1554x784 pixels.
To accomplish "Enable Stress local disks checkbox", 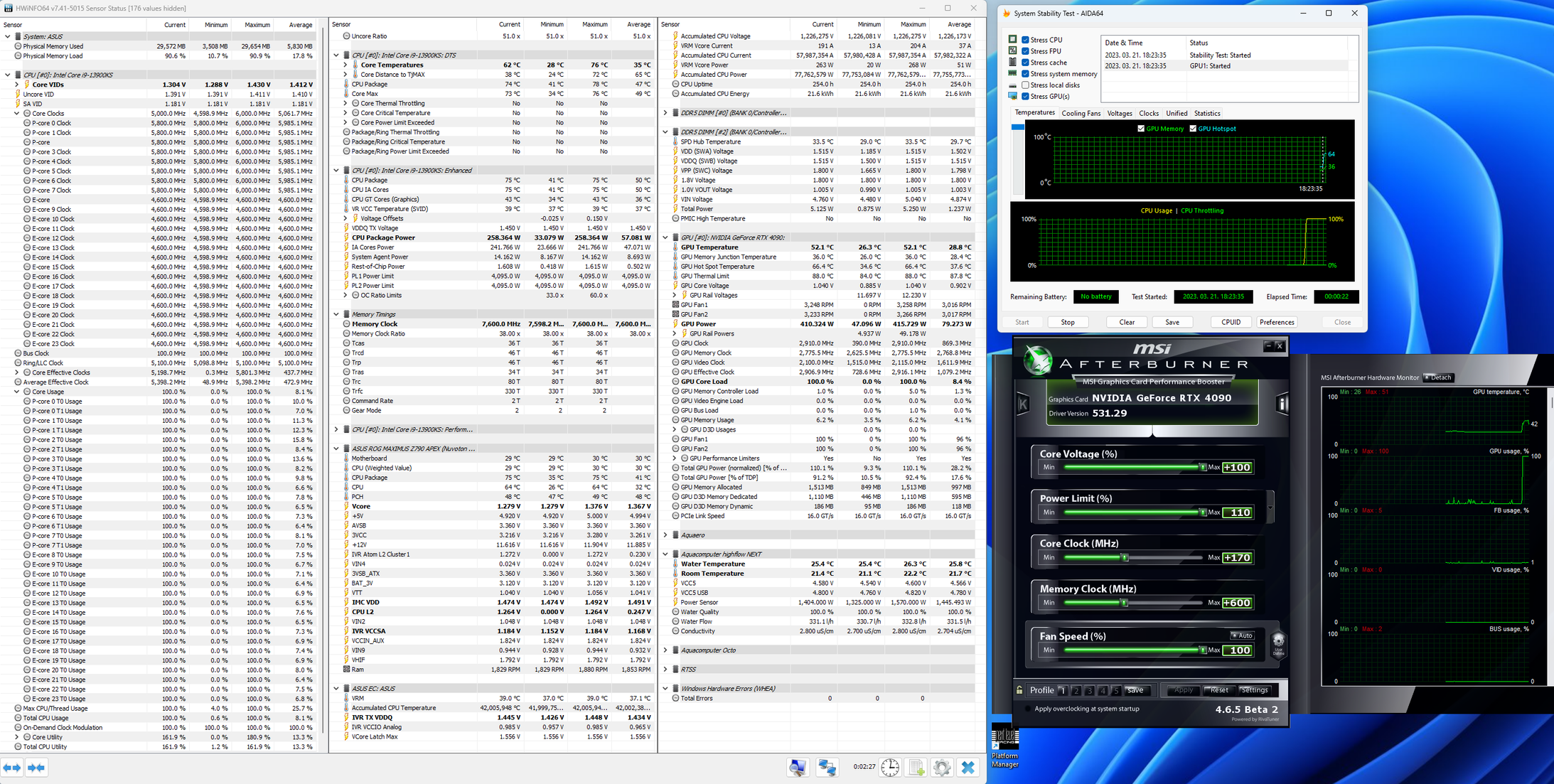I will click(x=1025, y=85).
